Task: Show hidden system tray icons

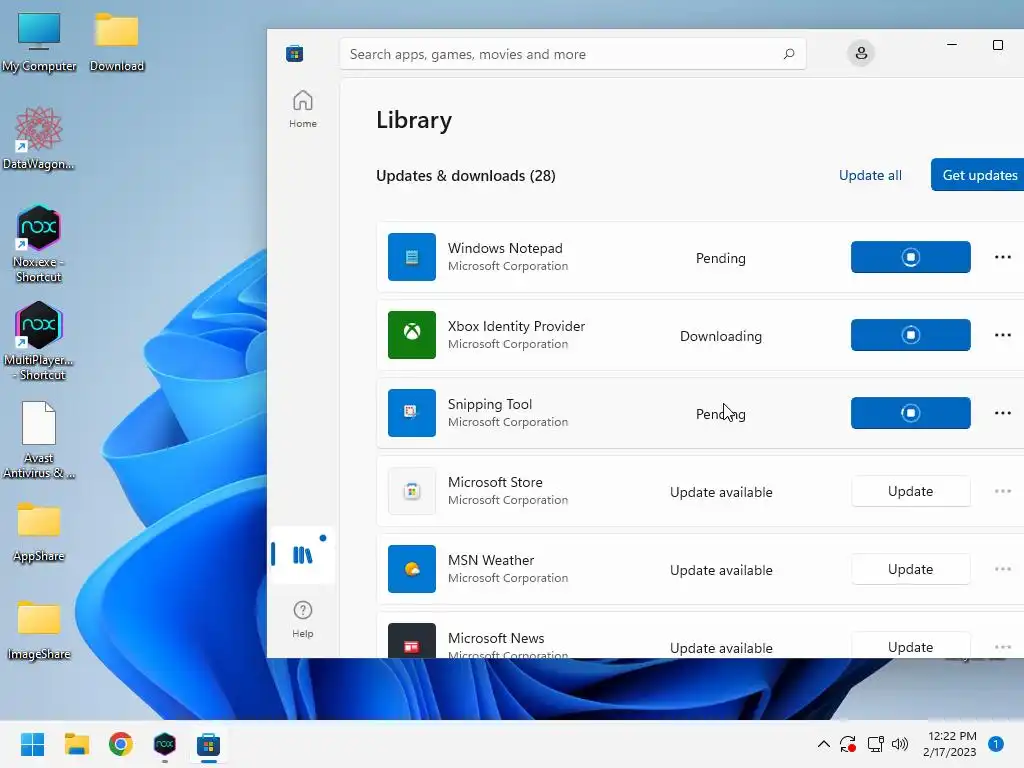Action: click(x=824, y=744)
